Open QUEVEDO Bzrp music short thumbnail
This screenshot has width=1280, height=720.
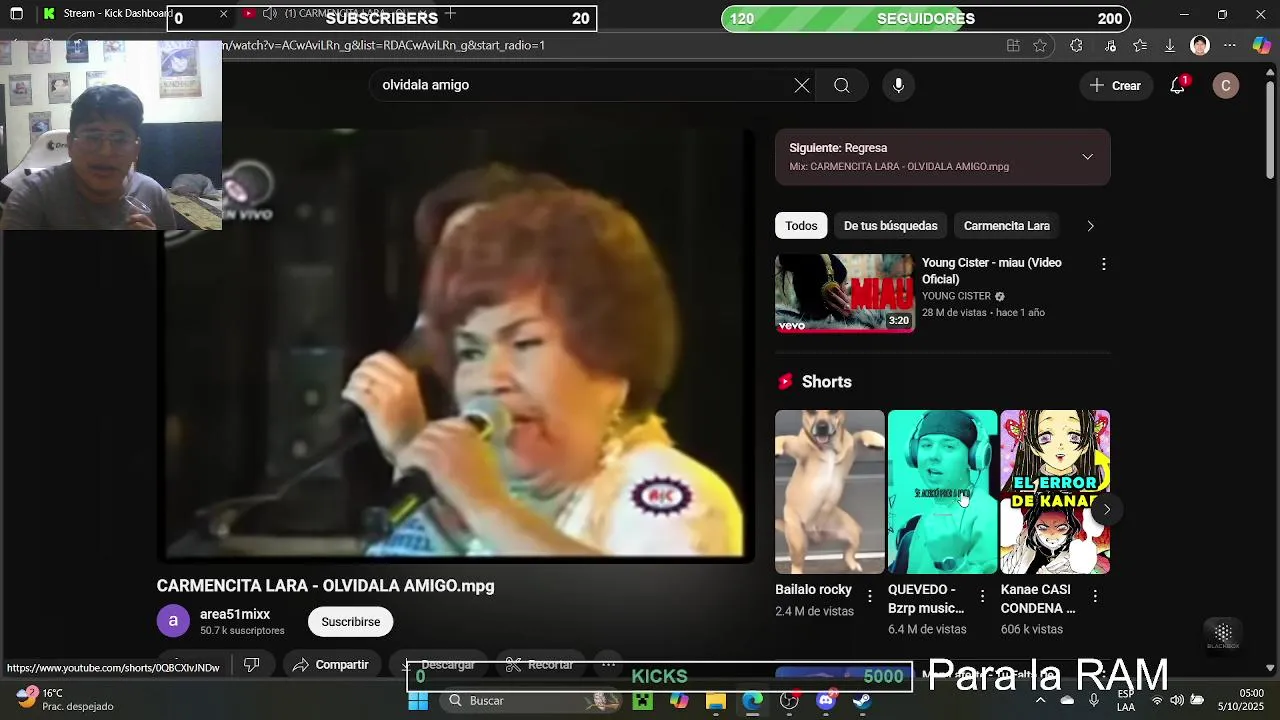pyautogui.click(x=943, y=492)
